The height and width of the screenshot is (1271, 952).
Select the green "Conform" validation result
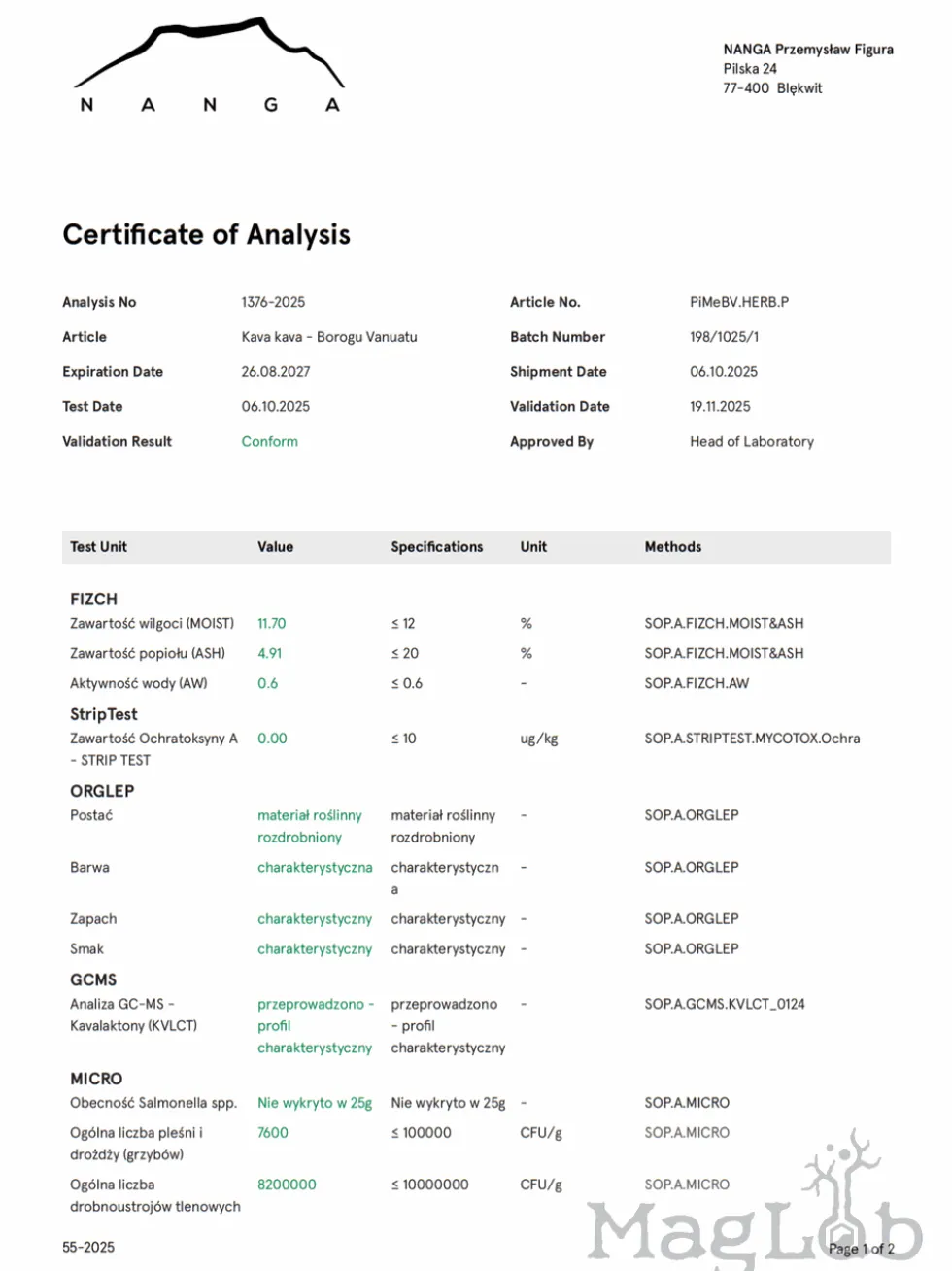(x=270, y=441)
